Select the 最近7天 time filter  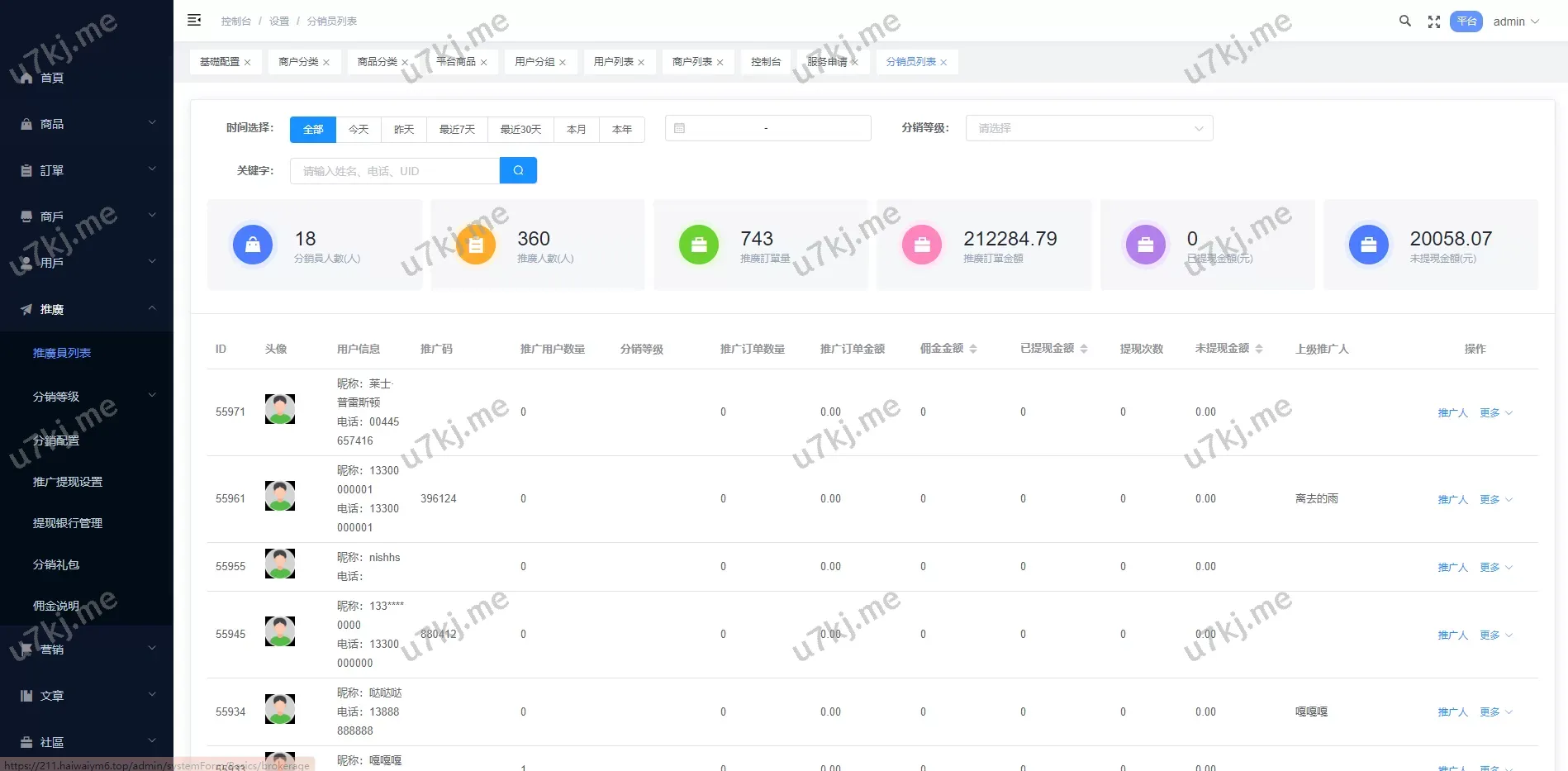457,129
